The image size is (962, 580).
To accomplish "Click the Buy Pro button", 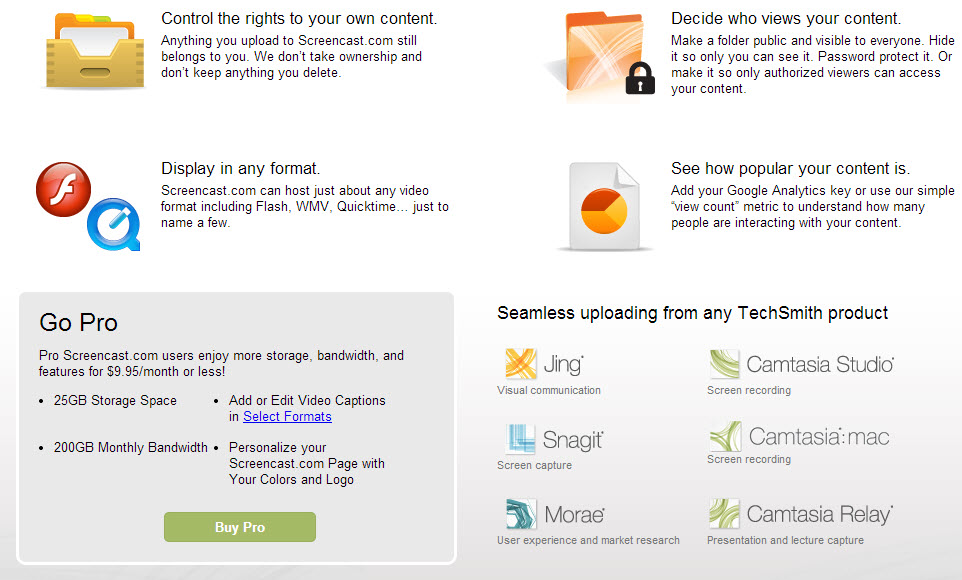I will [240, 527].
